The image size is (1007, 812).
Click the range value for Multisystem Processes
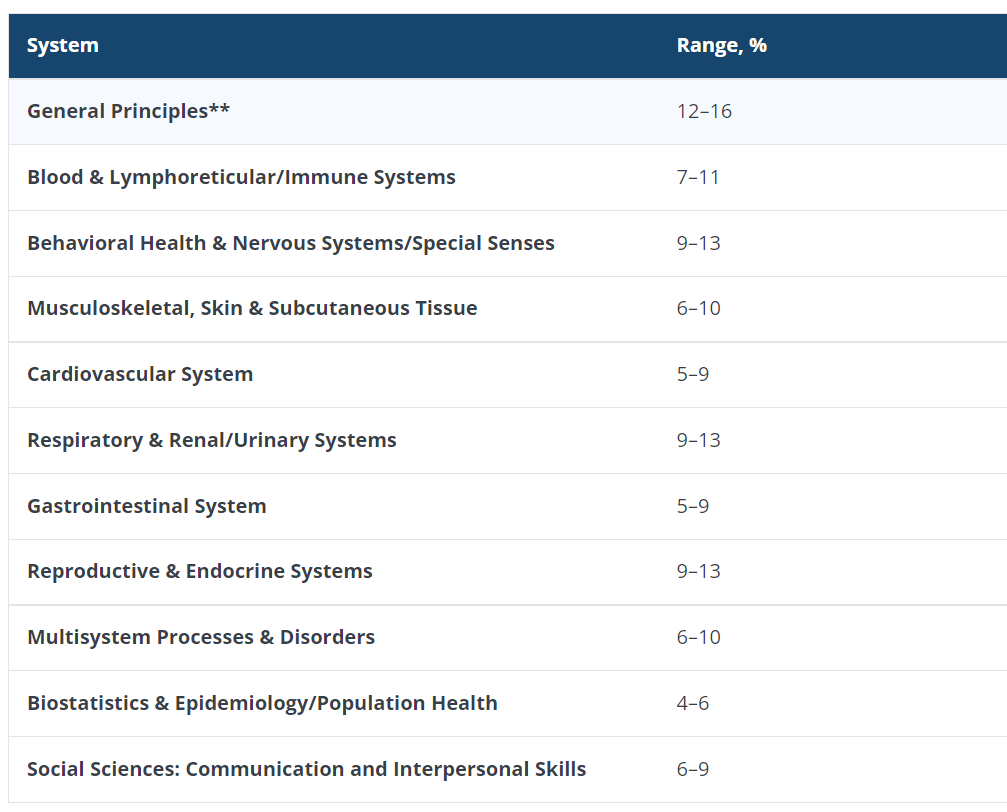coord(698,637)
